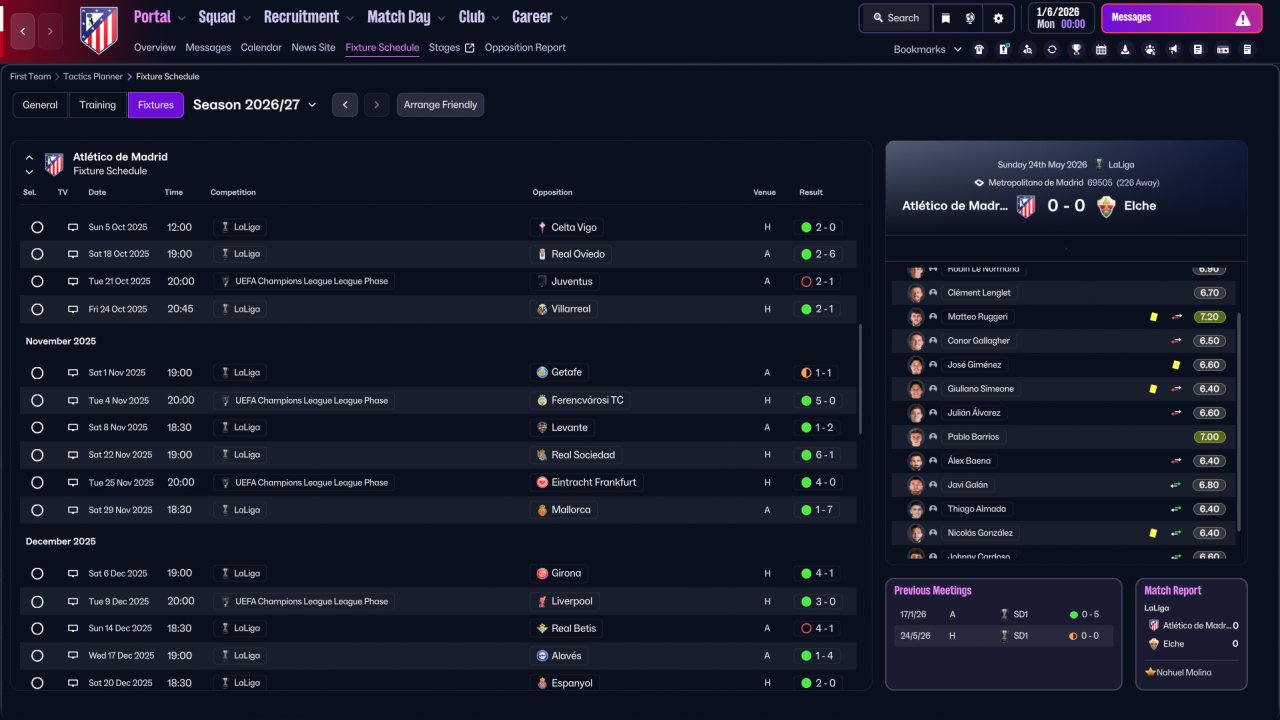Open the bookmark icon beside Search
1280x720 pixels.
945,18
